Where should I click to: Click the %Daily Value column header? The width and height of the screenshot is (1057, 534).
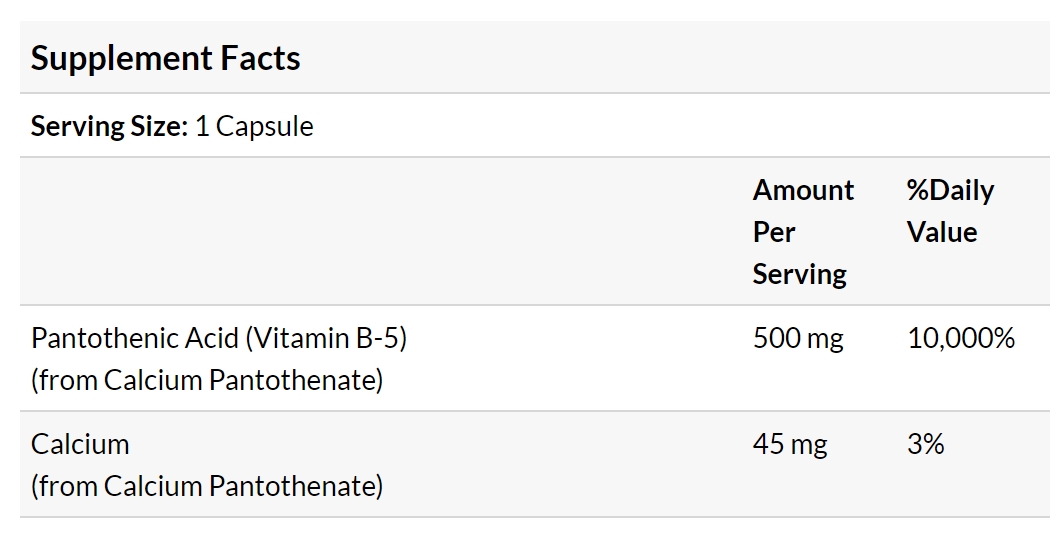[x=950, y=211]
